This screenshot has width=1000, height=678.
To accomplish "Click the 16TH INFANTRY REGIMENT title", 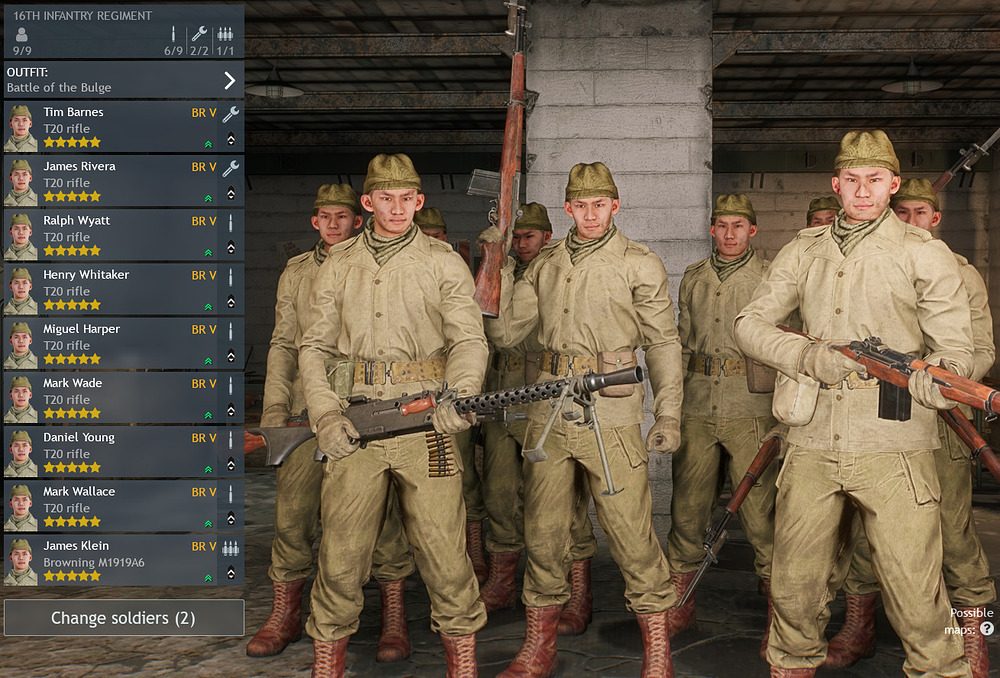I will pyautogui.click(x=82, y=15).
